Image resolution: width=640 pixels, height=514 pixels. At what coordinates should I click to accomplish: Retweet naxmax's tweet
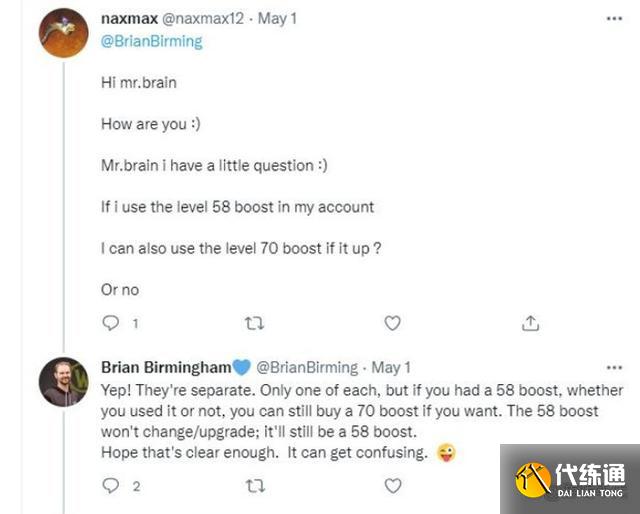pos(254,323)
